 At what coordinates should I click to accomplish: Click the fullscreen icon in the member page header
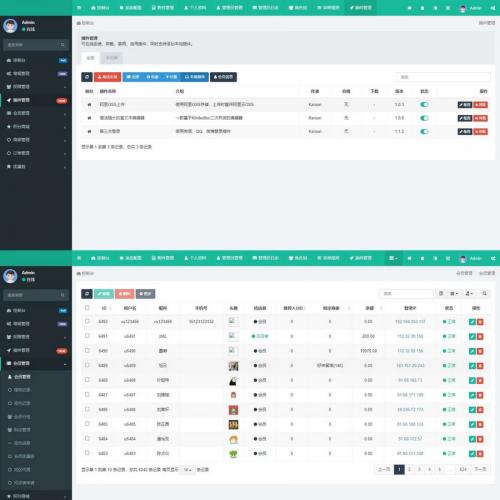[448, 258]
